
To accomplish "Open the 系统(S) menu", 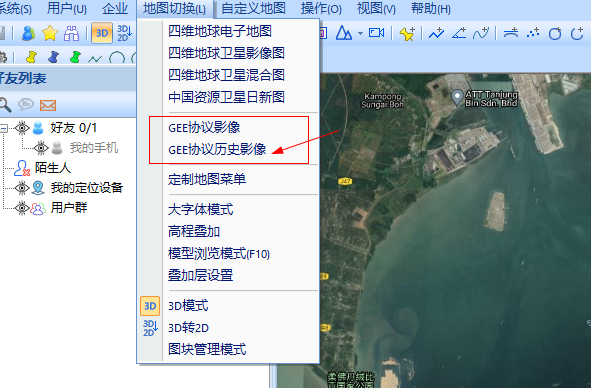I will [x=15, y=8].
